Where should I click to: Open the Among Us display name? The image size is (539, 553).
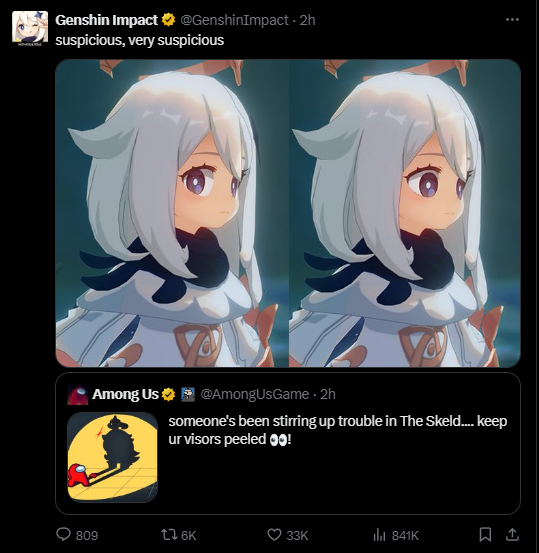[x=125, y=394]
